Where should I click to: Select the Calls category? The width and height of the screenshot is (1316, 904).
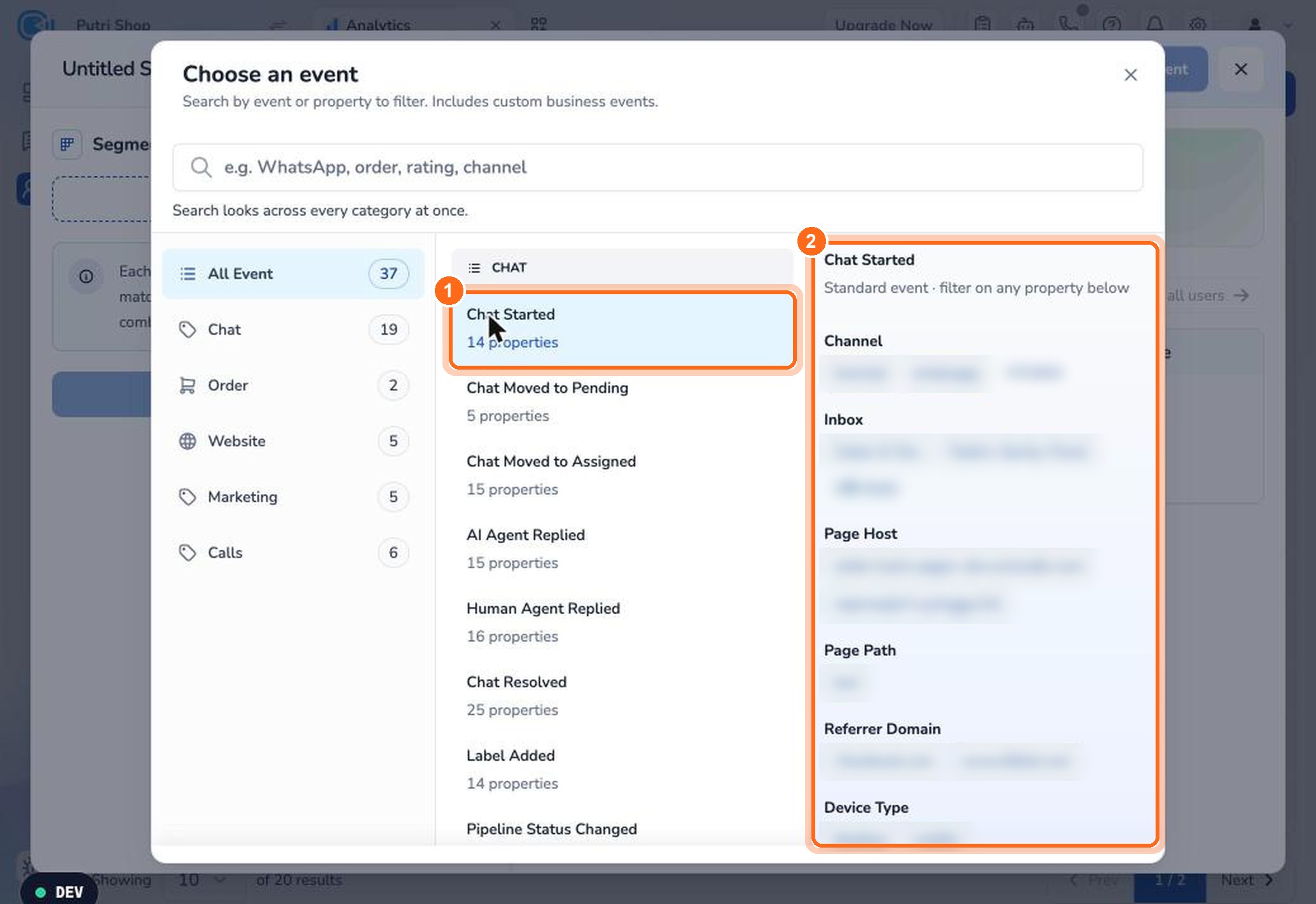293,553
